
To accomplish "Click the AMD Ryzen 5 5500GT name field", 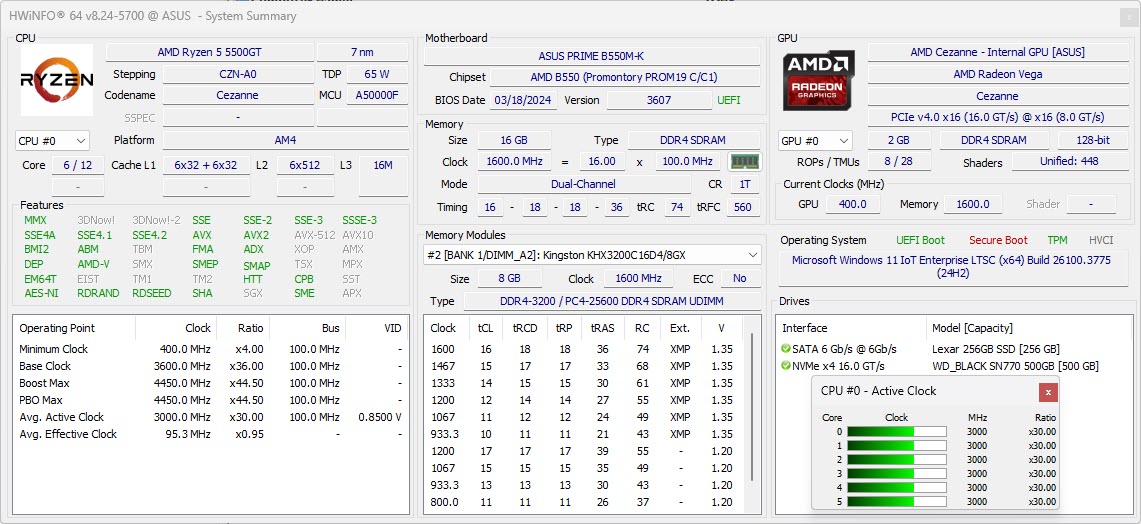I will tap(210, 52).
